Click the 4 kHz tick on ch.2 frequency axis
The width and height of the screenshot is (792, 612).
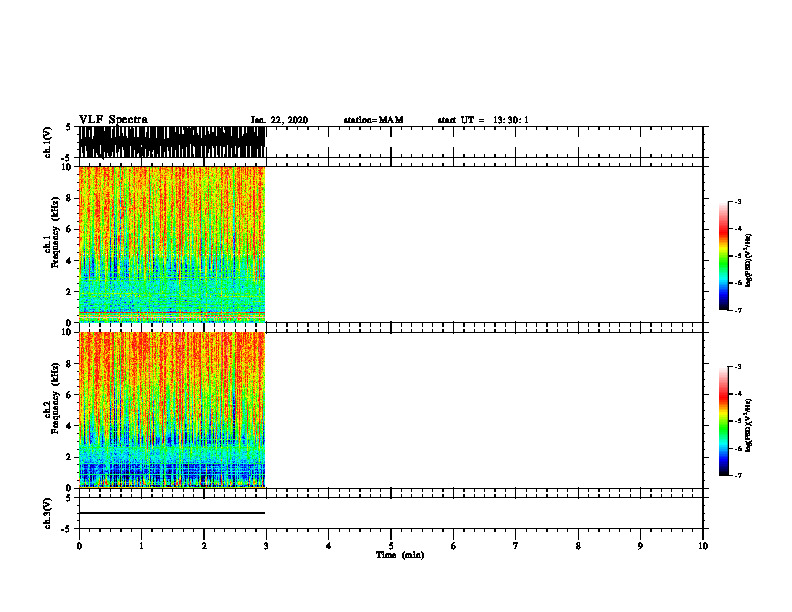tap(70, 426)
